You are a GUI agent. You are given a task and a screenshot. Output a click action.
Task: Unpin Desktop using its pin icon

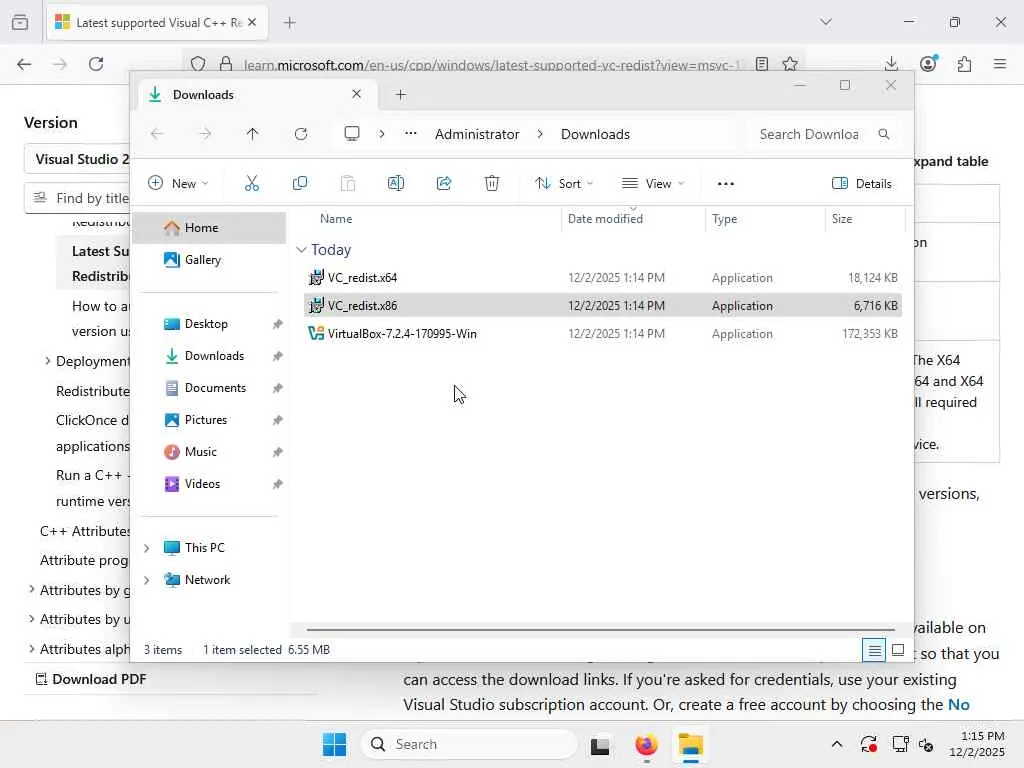(278, 324)
